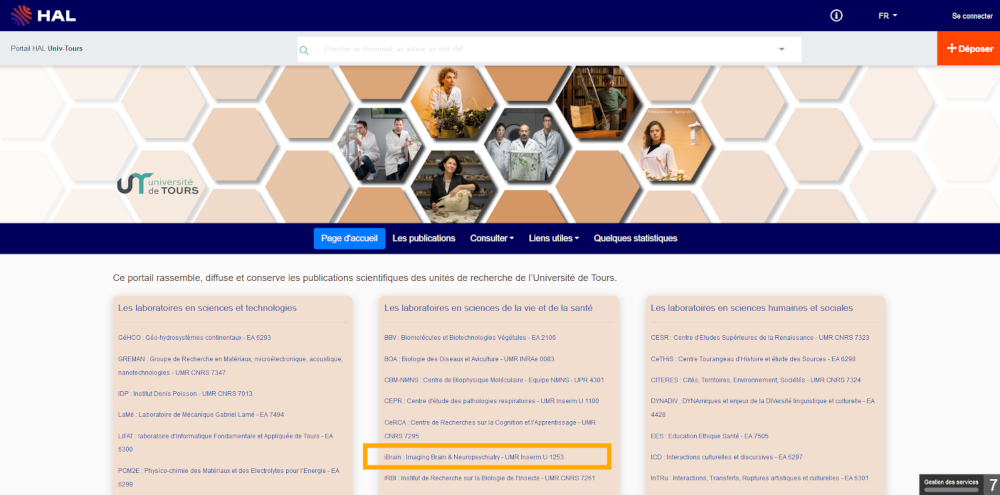
Task: Open Les publications menu item
Action: [424, 238]
